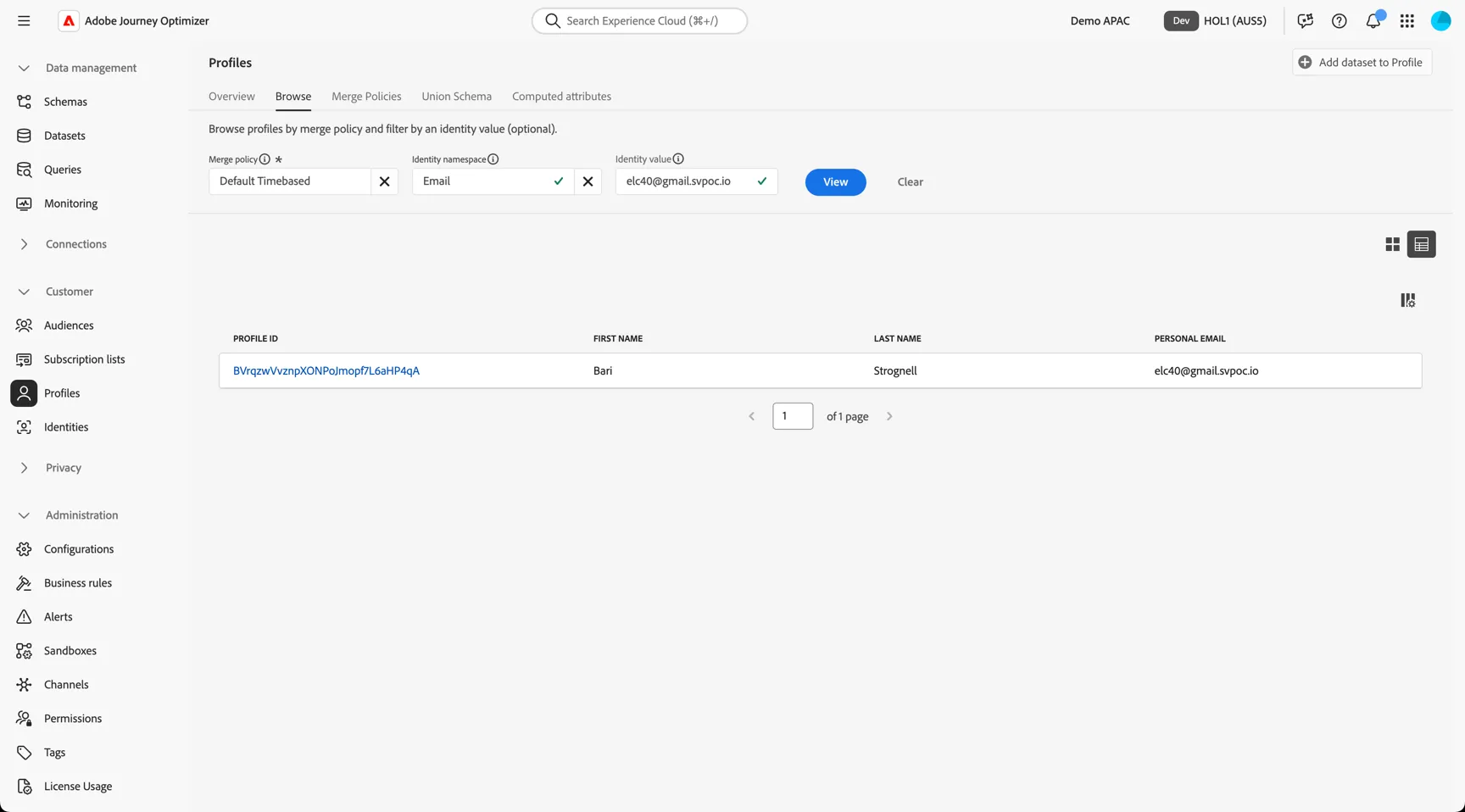Click the Adobe logo icon
The image size is (1465, 812).
tap(69, 21)
